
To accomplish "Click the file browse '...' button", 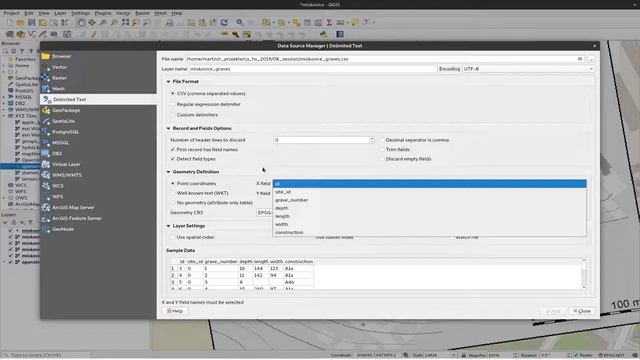I will coord(590,59).
